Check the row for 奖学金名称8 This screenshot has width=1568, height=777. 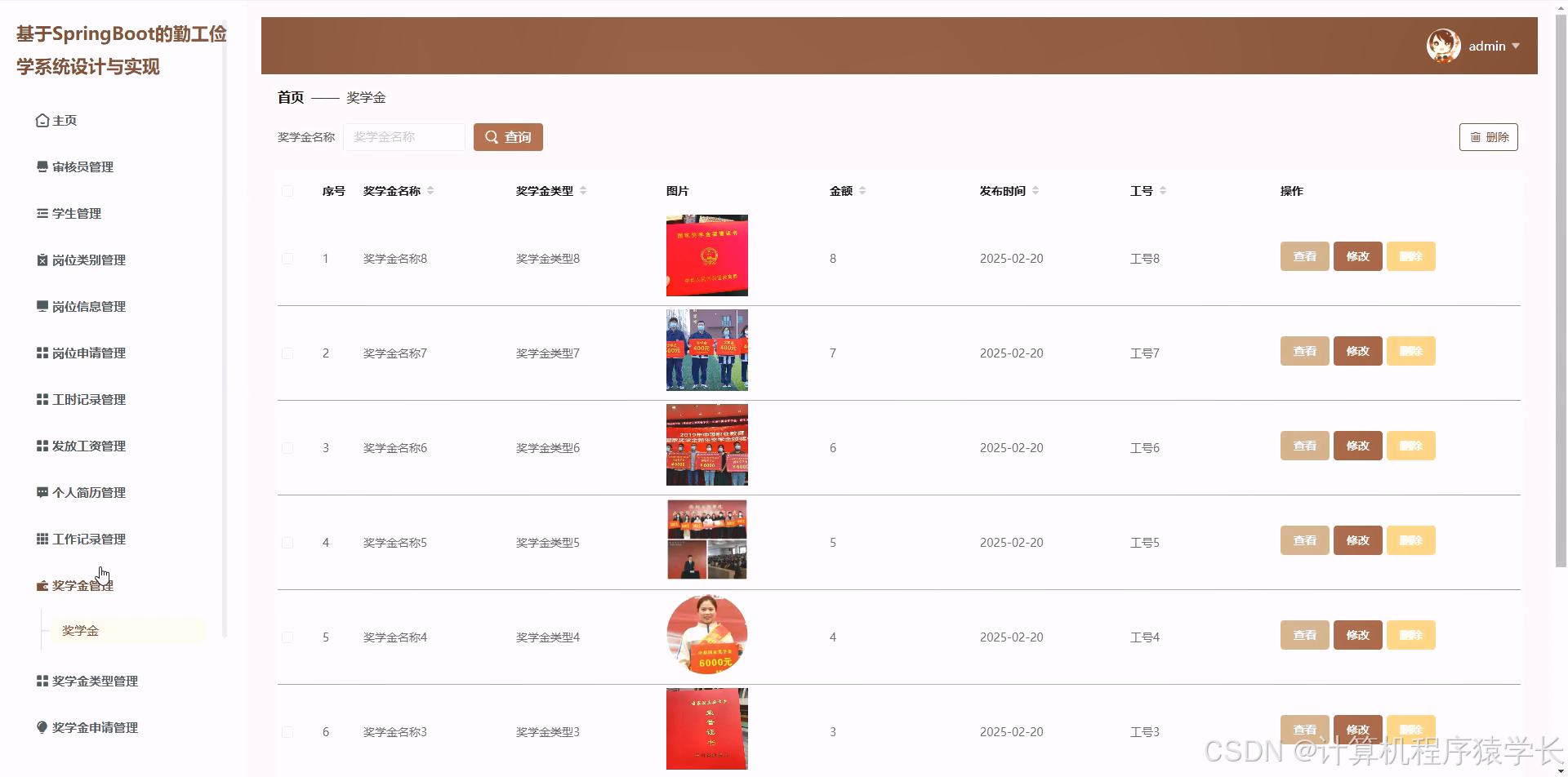click(x=287, y=259)
